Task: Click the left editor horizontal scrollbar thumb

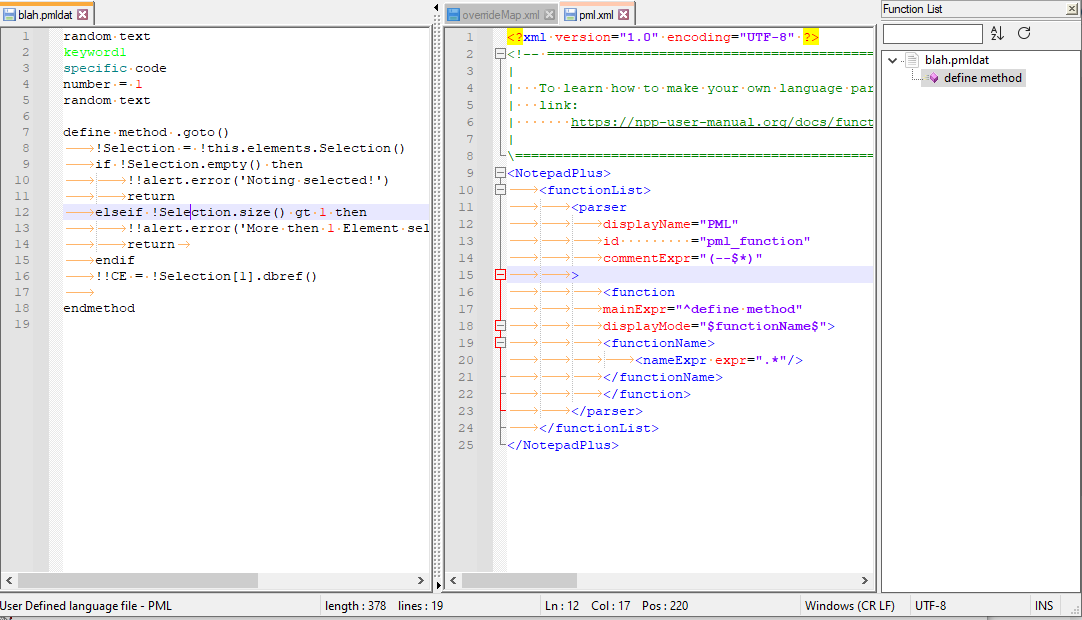Action: 138,581
